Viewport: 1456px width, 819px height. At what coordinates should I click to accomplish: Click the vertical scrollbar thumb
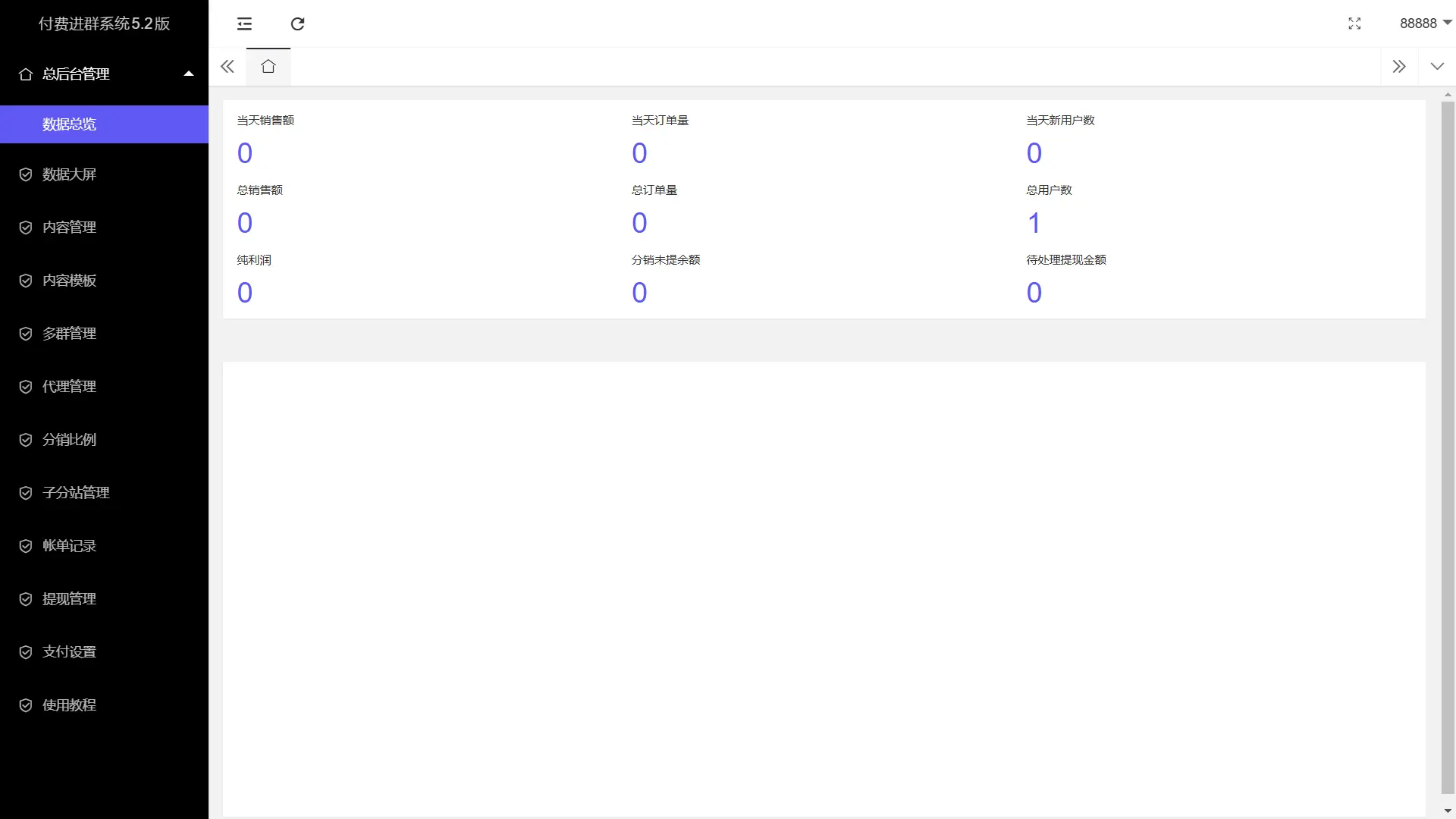(1448, 447)
